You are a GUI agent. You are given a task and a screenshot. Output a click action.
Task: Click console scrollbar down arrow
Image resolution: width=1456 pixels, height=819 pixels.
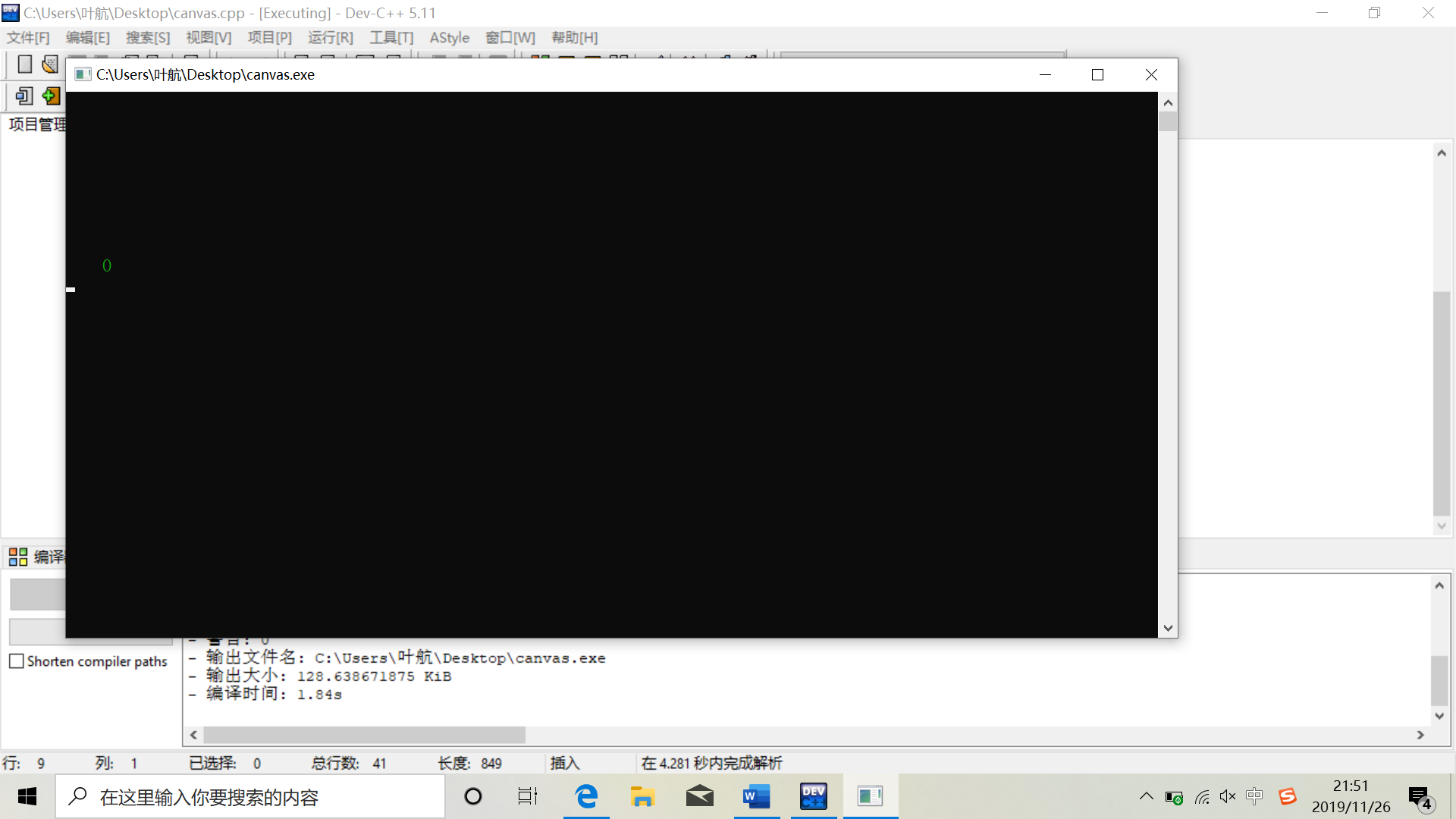[x=1168, y=628]
